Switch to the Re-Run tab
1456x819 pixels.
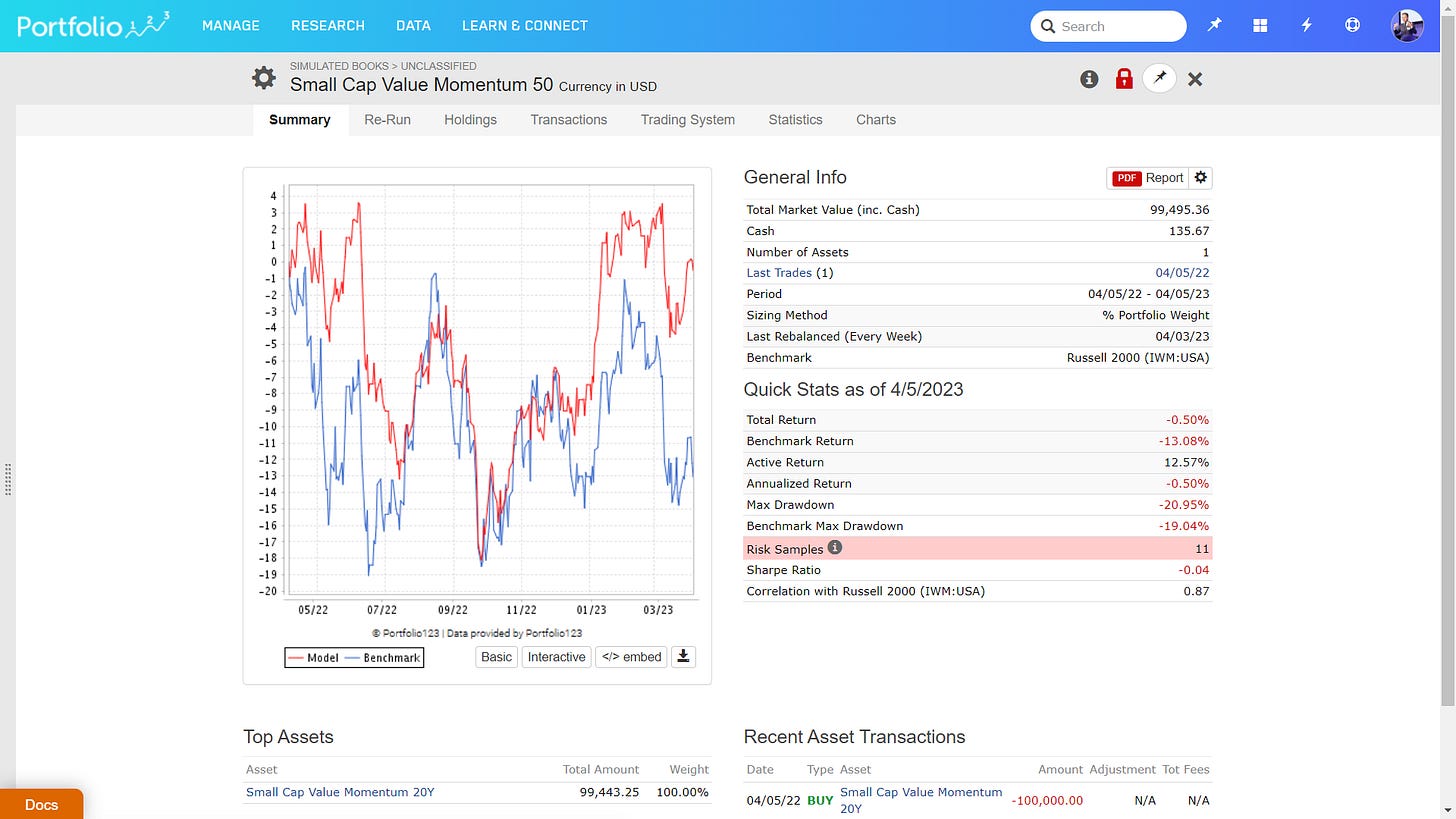387,120
